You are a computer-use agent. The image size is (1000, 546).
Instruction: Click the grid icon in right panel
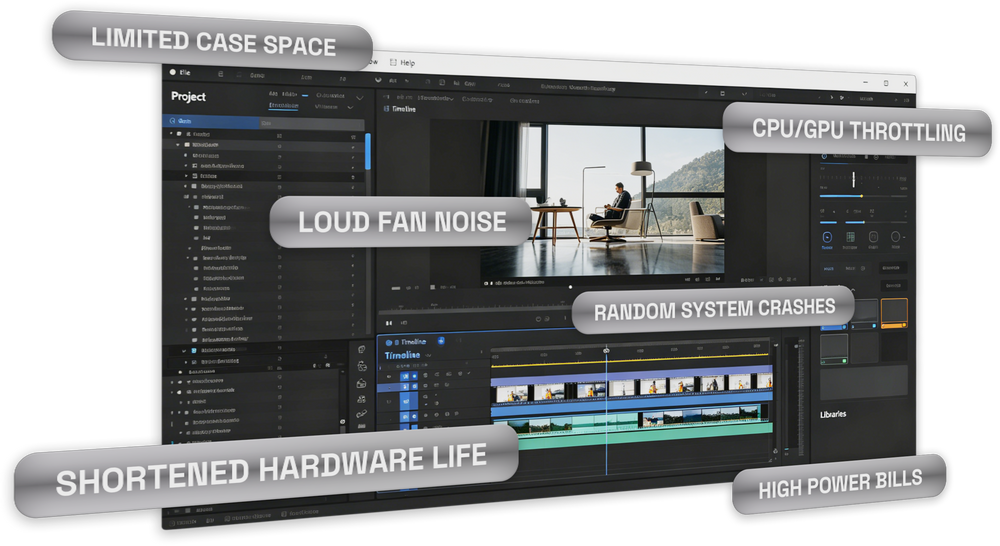[850, 237]
